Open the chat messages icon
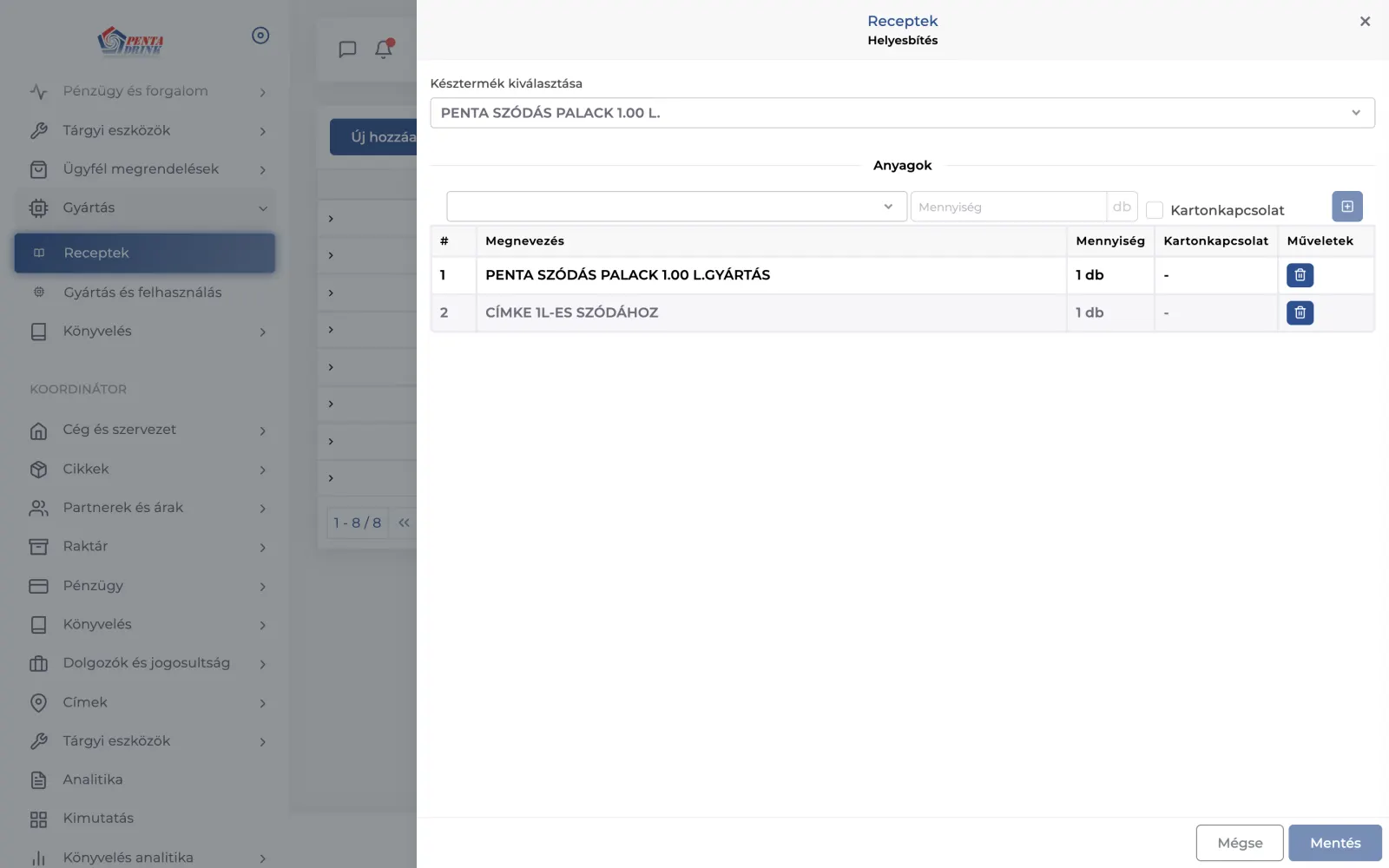1389x868 pixels. (x=347, y=49)
